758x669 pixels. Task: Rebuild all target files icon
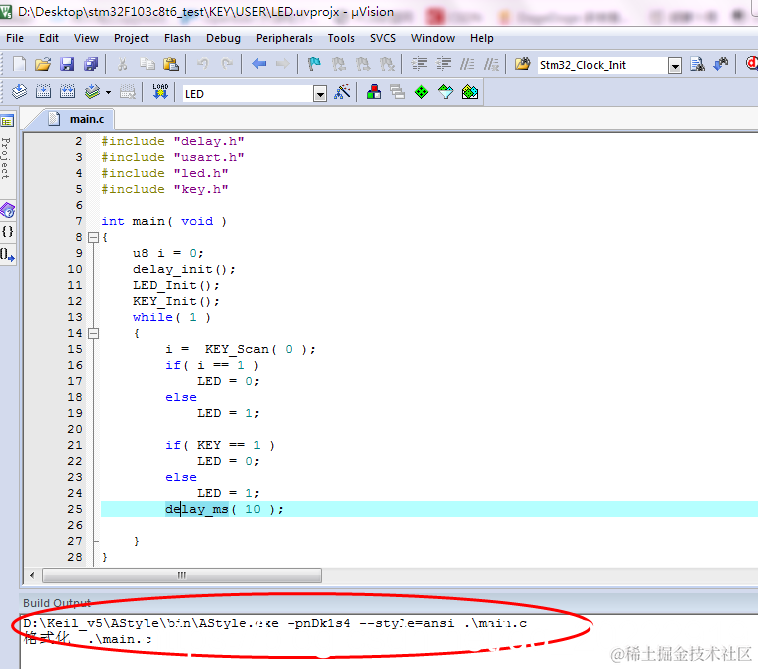pos(67,91)
